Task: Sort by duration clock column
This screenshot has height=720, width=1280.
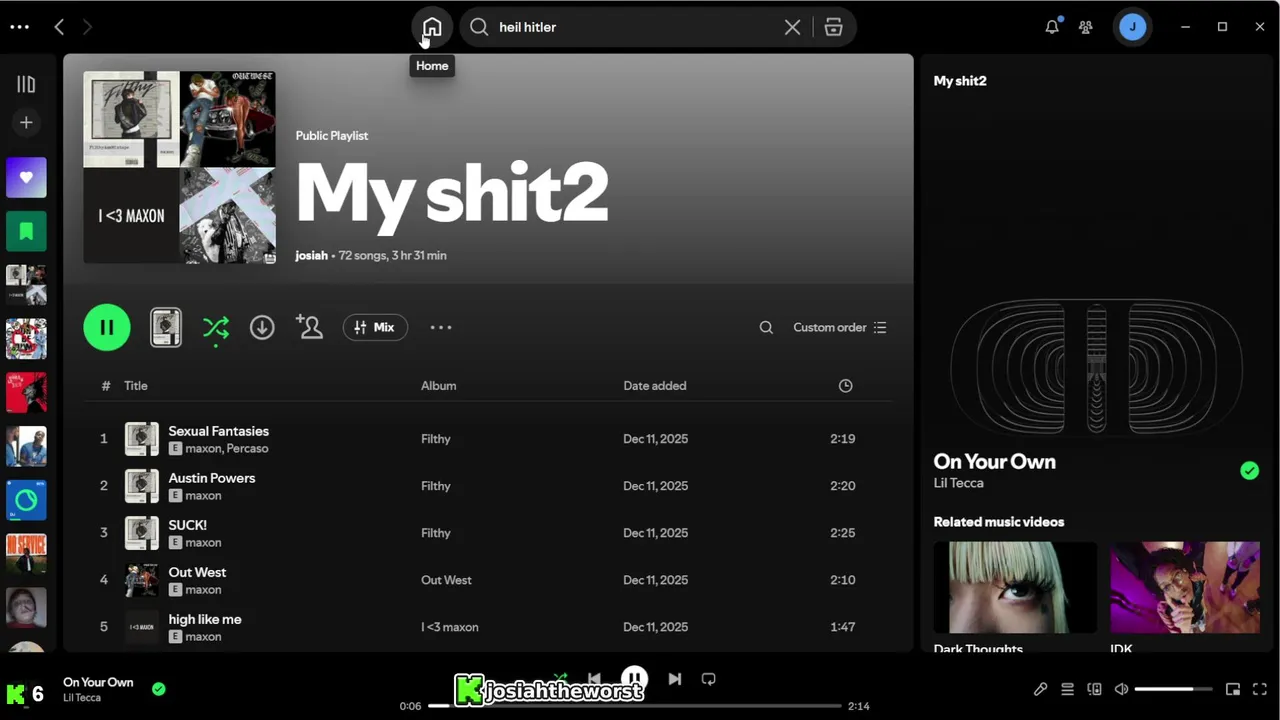Action: pyautogui.click(x=845, y=386)
